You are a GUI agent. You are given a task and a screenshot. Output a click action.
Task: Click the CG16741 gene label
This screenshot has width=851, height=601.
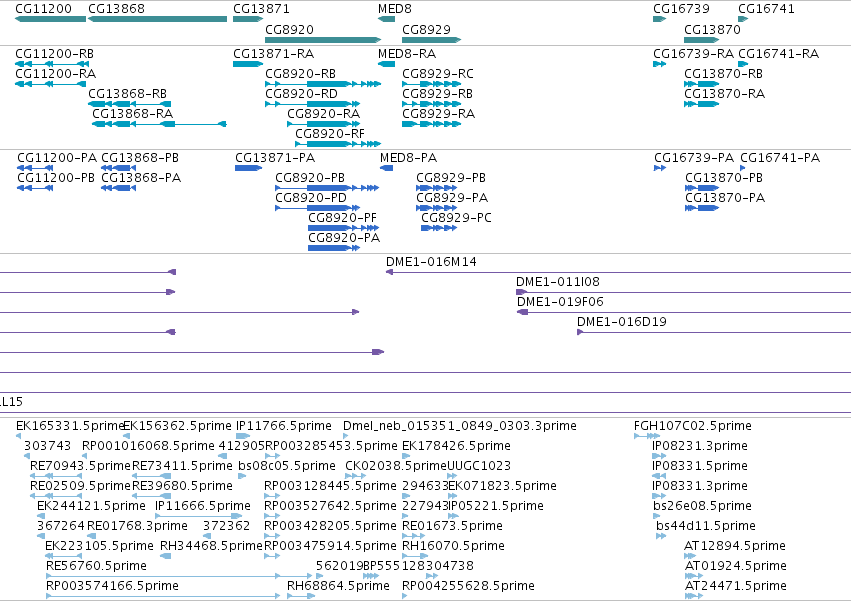[x=766, y=9]
